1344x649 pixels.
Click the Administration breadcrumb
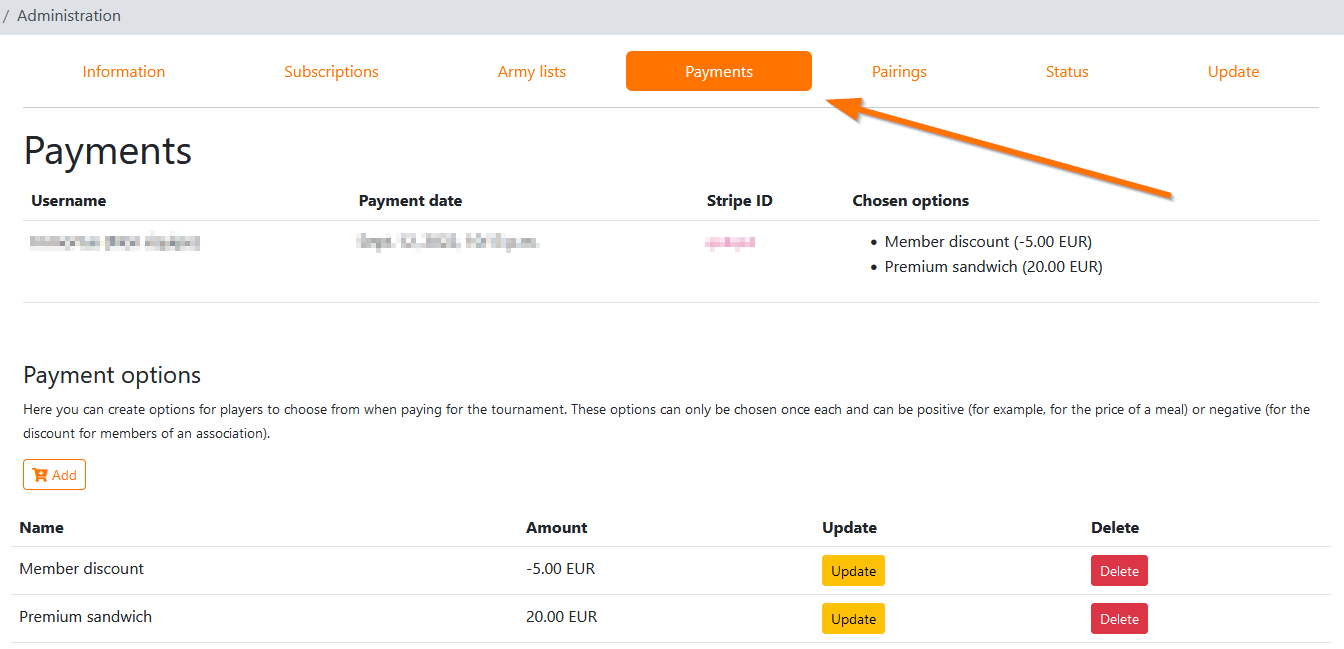click(x=69, y=16)
